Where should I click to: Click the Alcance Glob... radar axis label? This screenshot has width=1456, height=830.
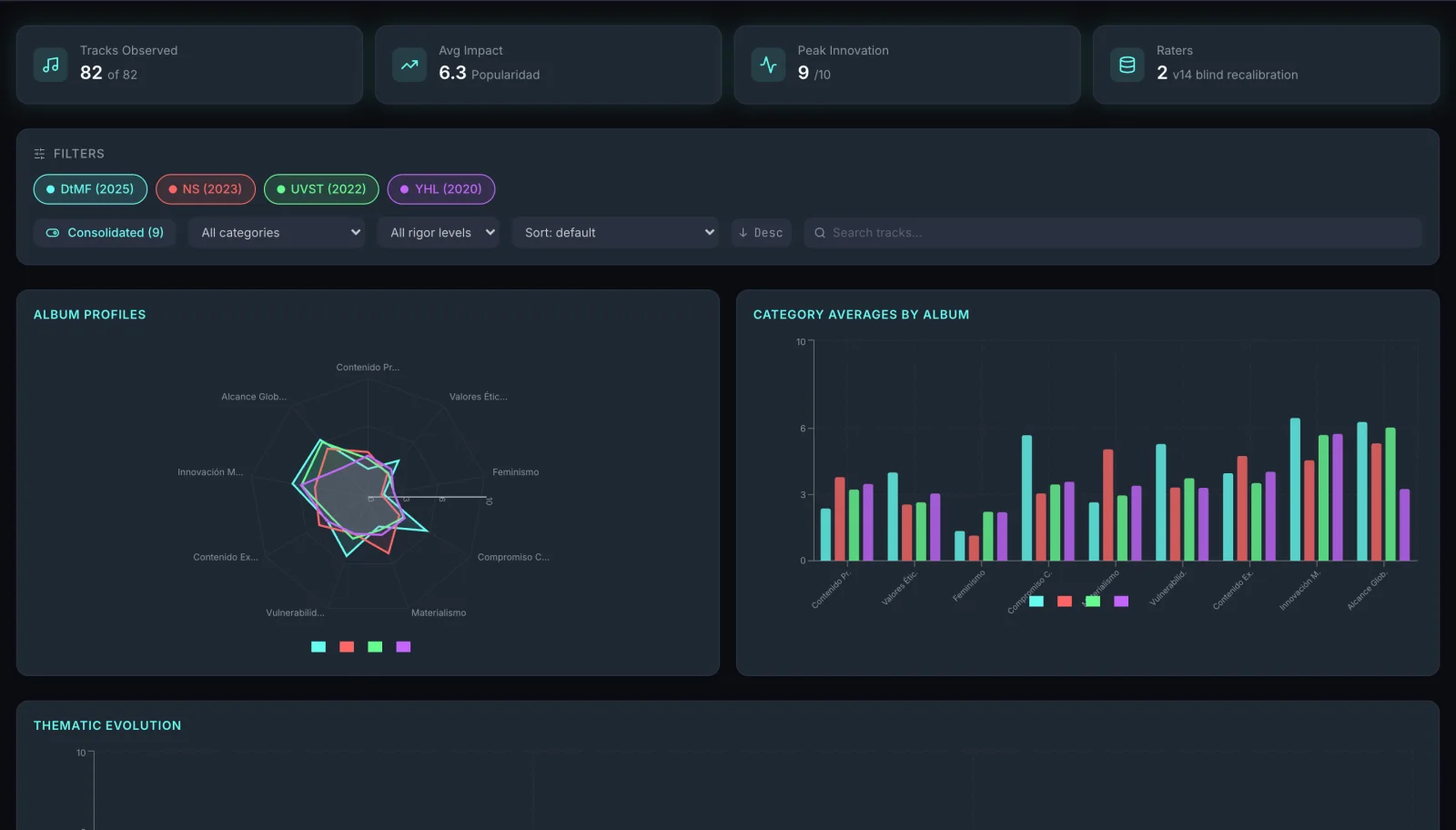[254, 397]
